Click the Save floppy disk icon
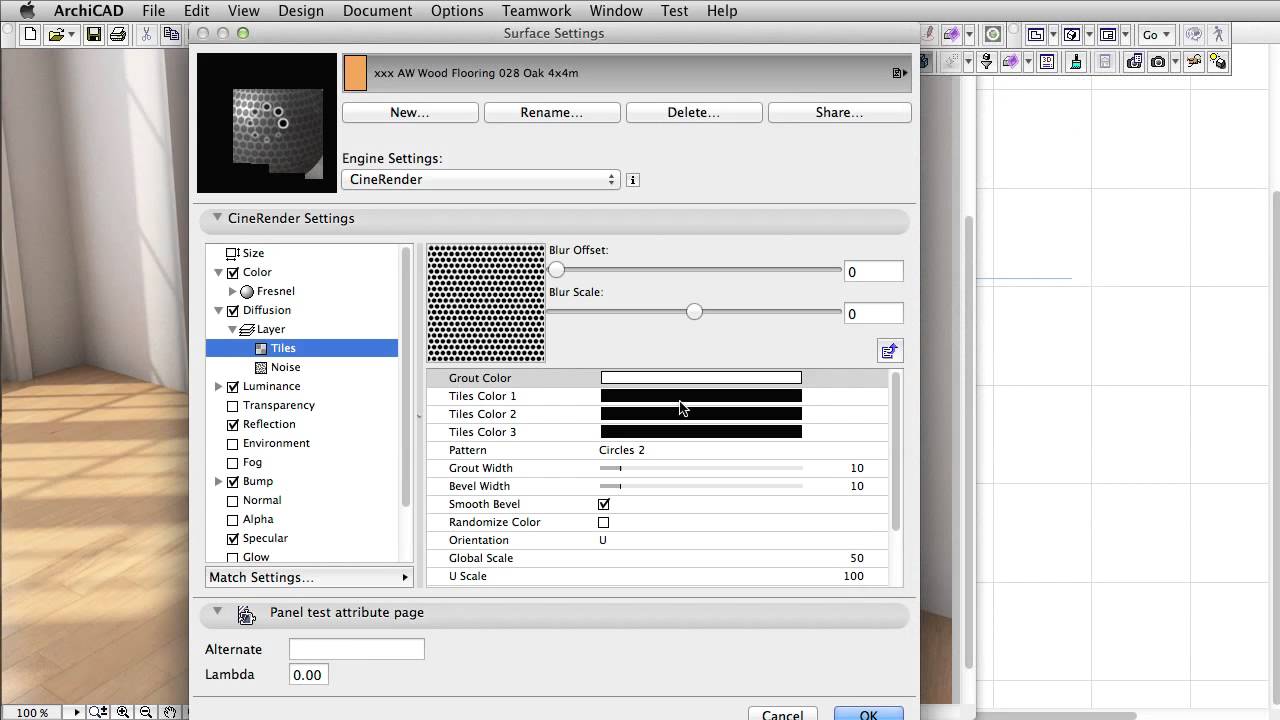This screenshot has width=1280, height=720. coord(93,35)
